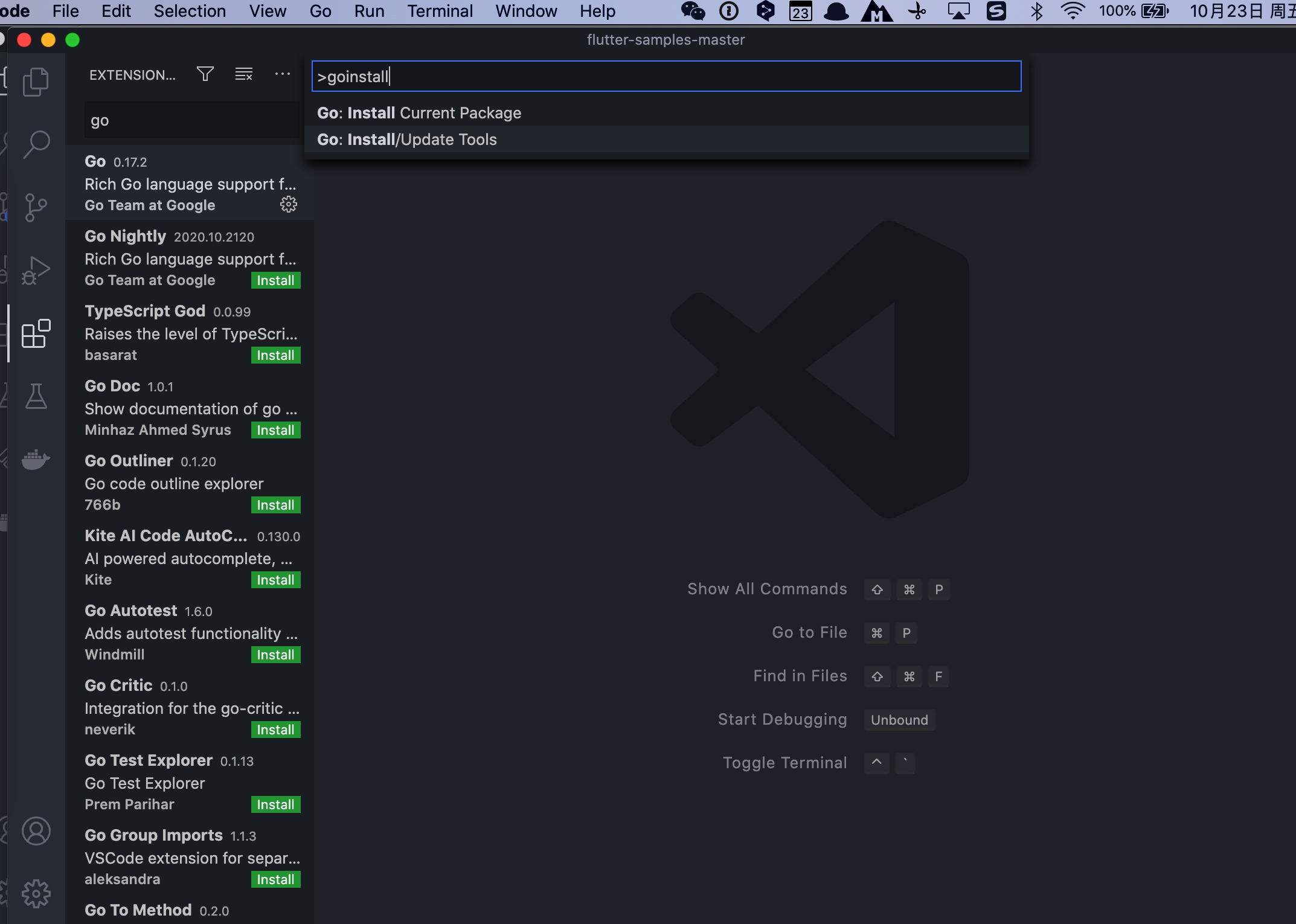Select Go: Install/Update Tools command
The width and height of the screenshot is (1296, 924).
point(407,140)
